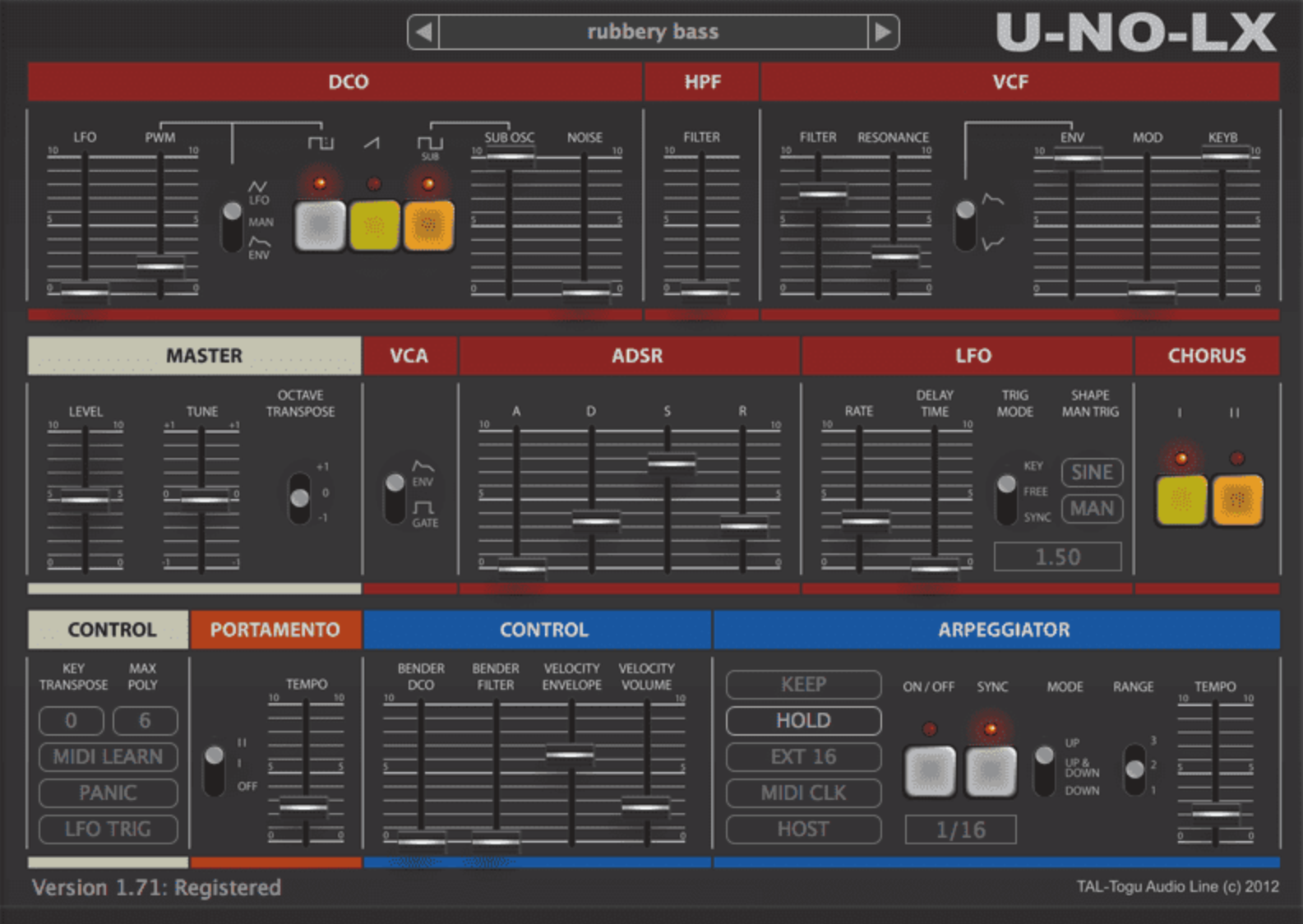
Task: Click the Version 1.71: Registered text
Action: tap(156, 888)
